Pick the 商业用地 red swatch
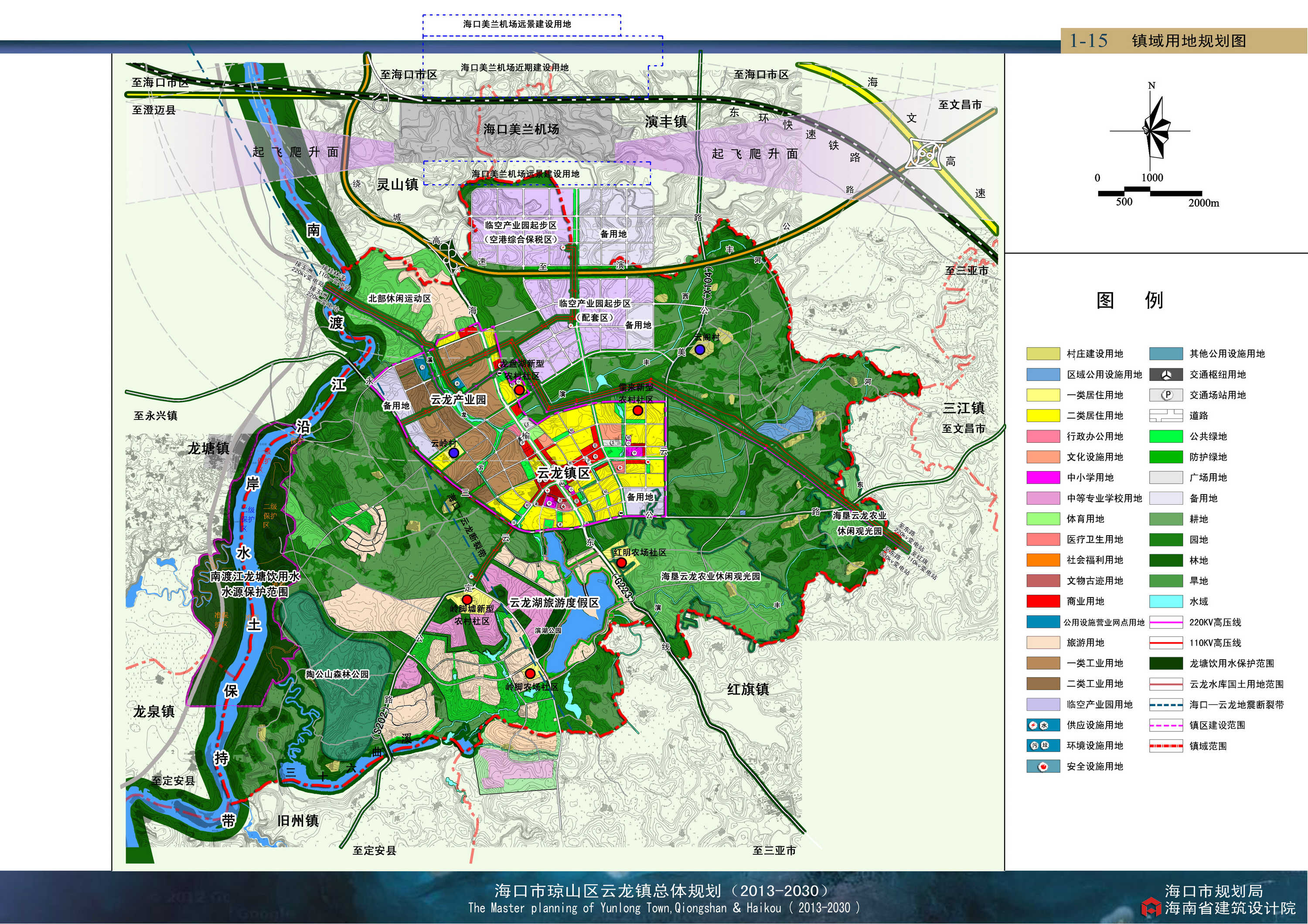Image resolution: width=1308 pixels, height=924 pixels. (1043, 601)
